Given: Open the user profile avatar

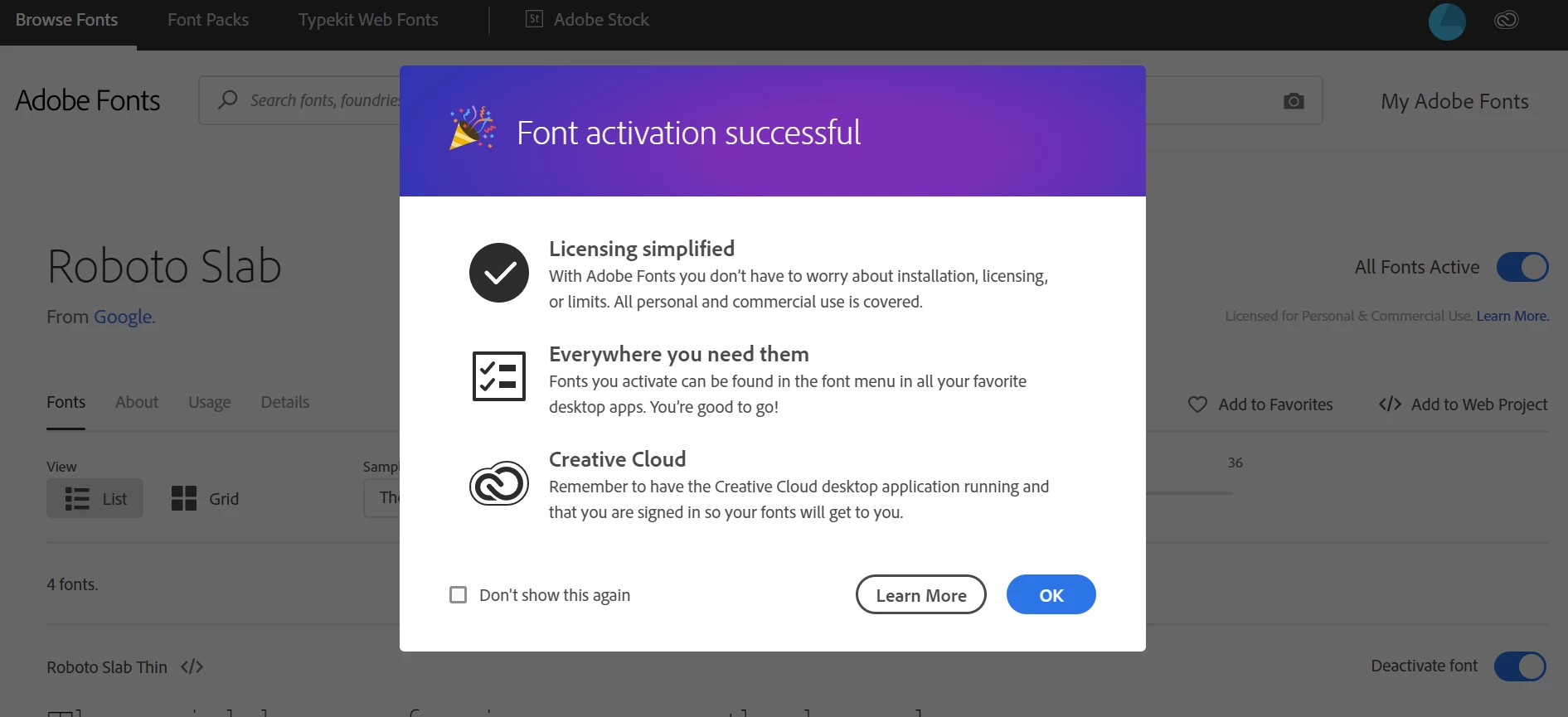Looking at the screenshot, I should (x=1447, y=22).
